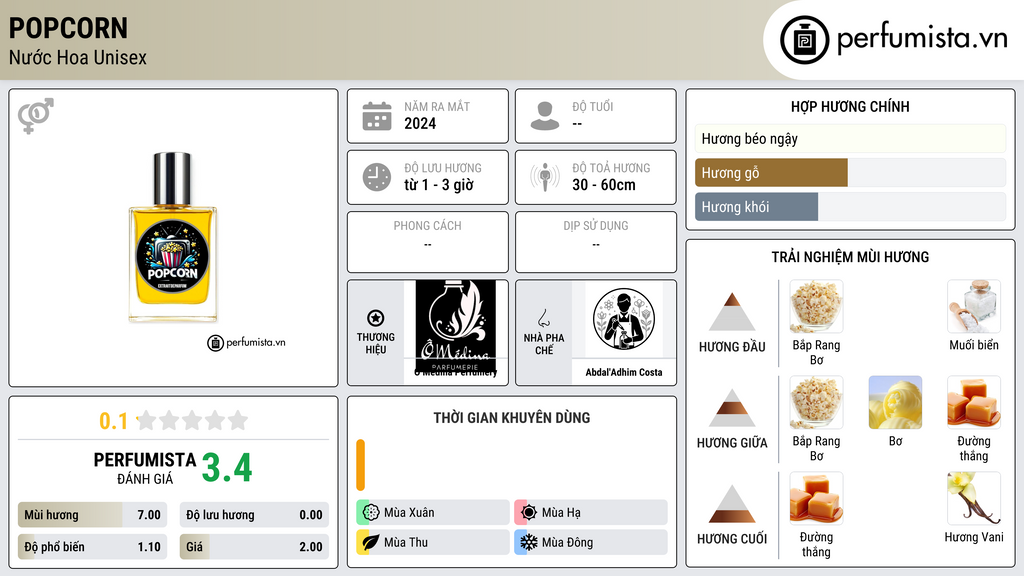Click the green 3.4 Perfumista score
Screen dimensions: 1024x576
(x=227, y=468)
